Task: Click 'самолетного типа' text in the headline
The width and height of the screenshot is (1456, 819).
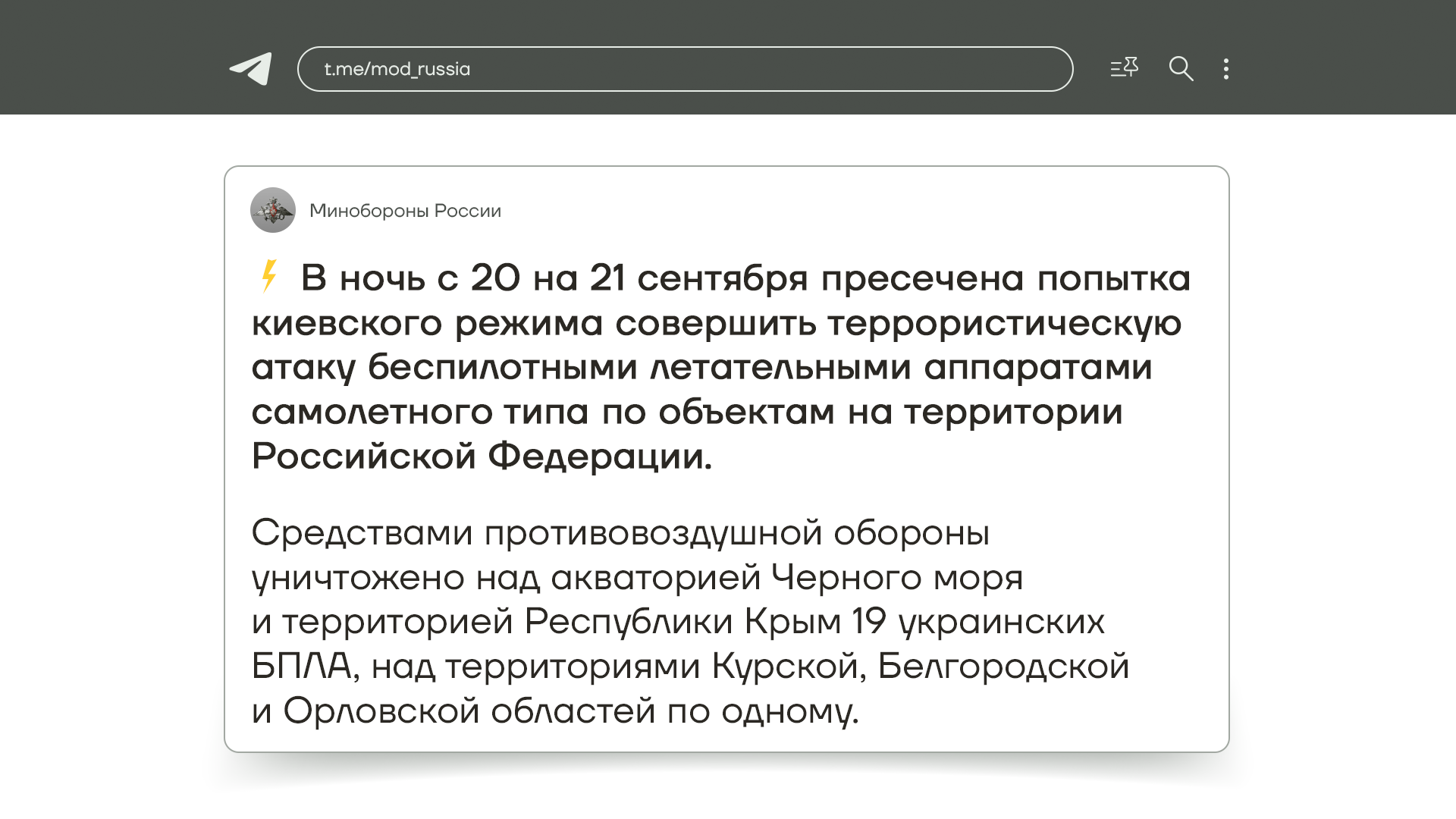Action: (419, 412)
